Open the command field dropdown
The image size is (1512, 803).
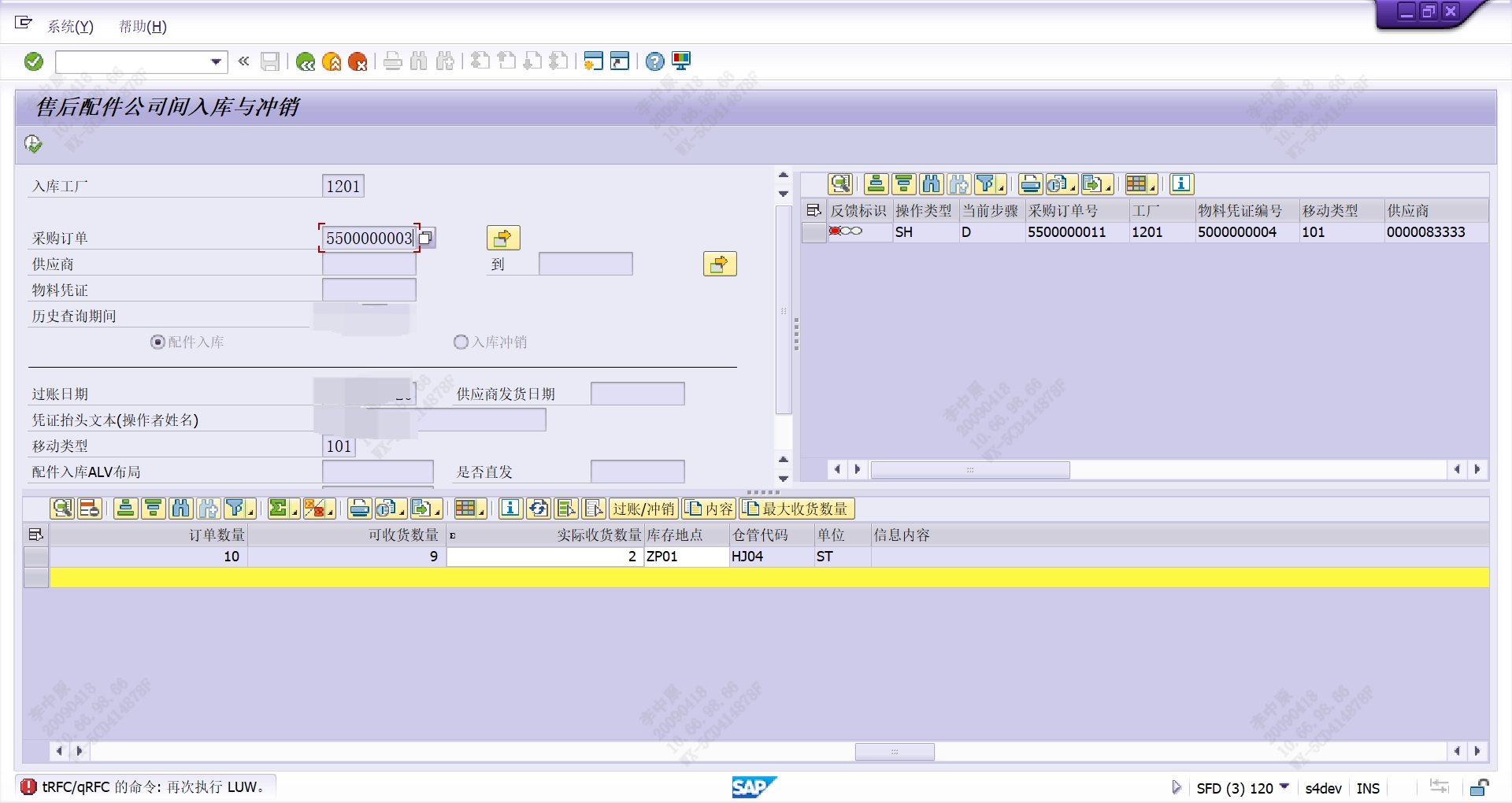click(216, 61)
